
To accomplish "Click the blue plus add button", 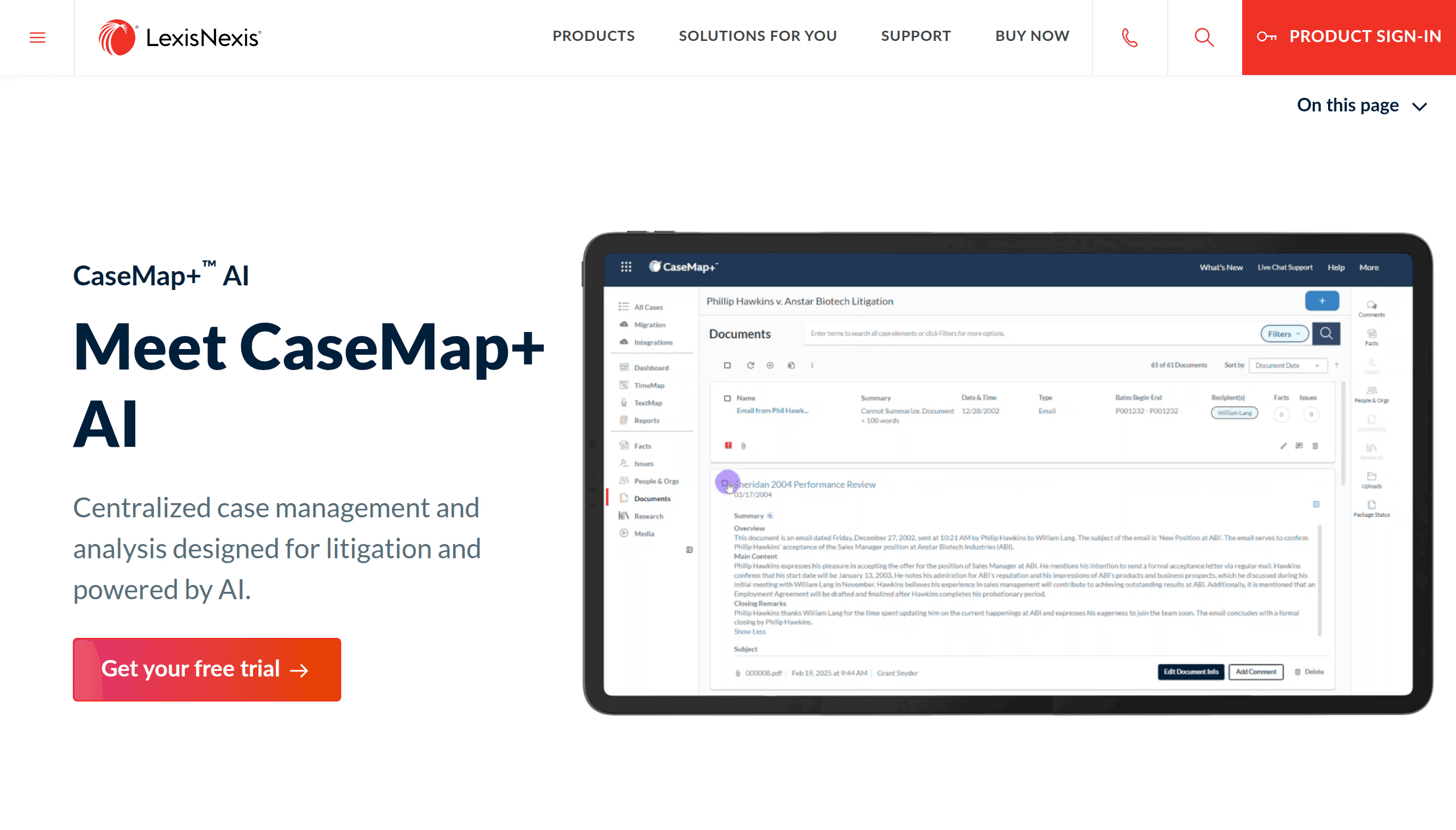I will click(1321, 301).
